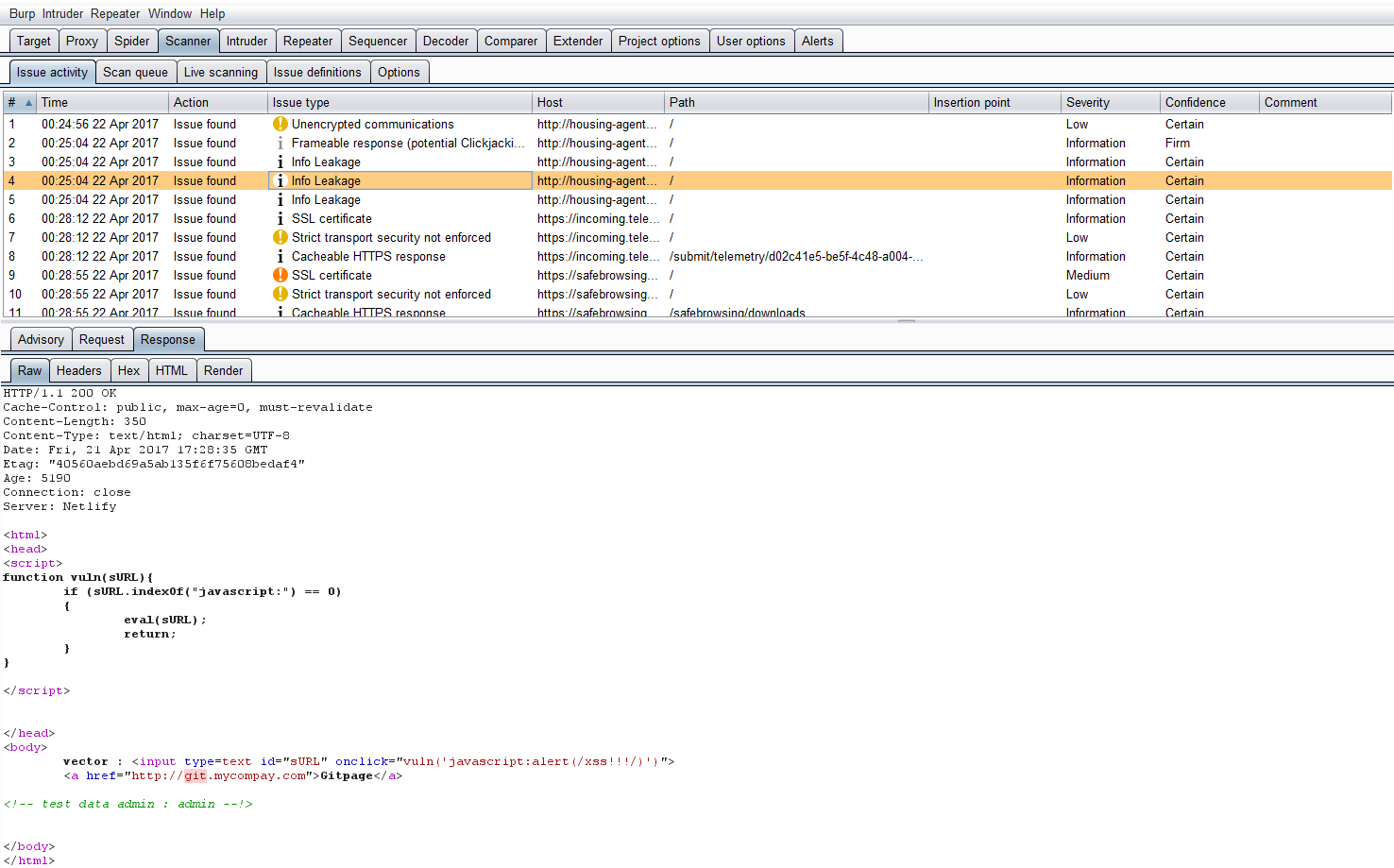Viewport: 1394px width, 868px height.
Task: Click warning icon for row 7 Strict transport
Action: 280,237
